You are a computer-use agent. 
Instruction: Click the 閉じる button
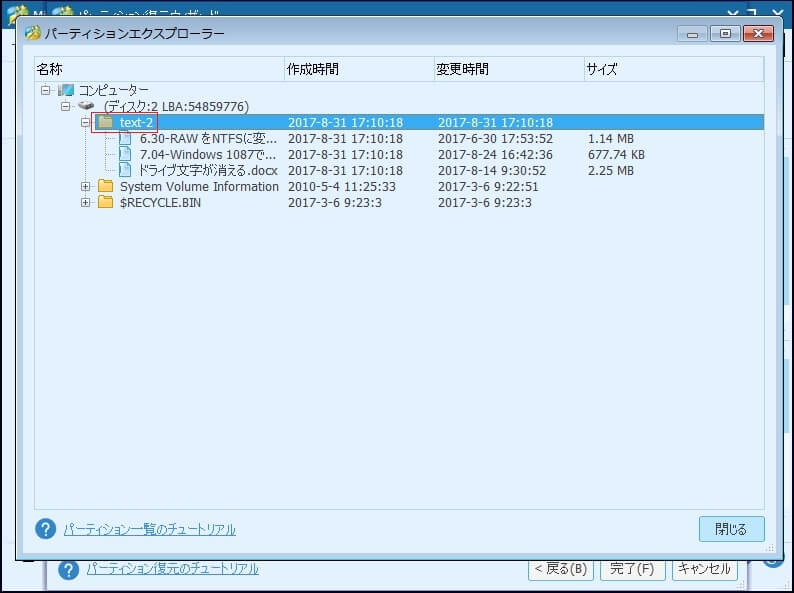(731, 529)
